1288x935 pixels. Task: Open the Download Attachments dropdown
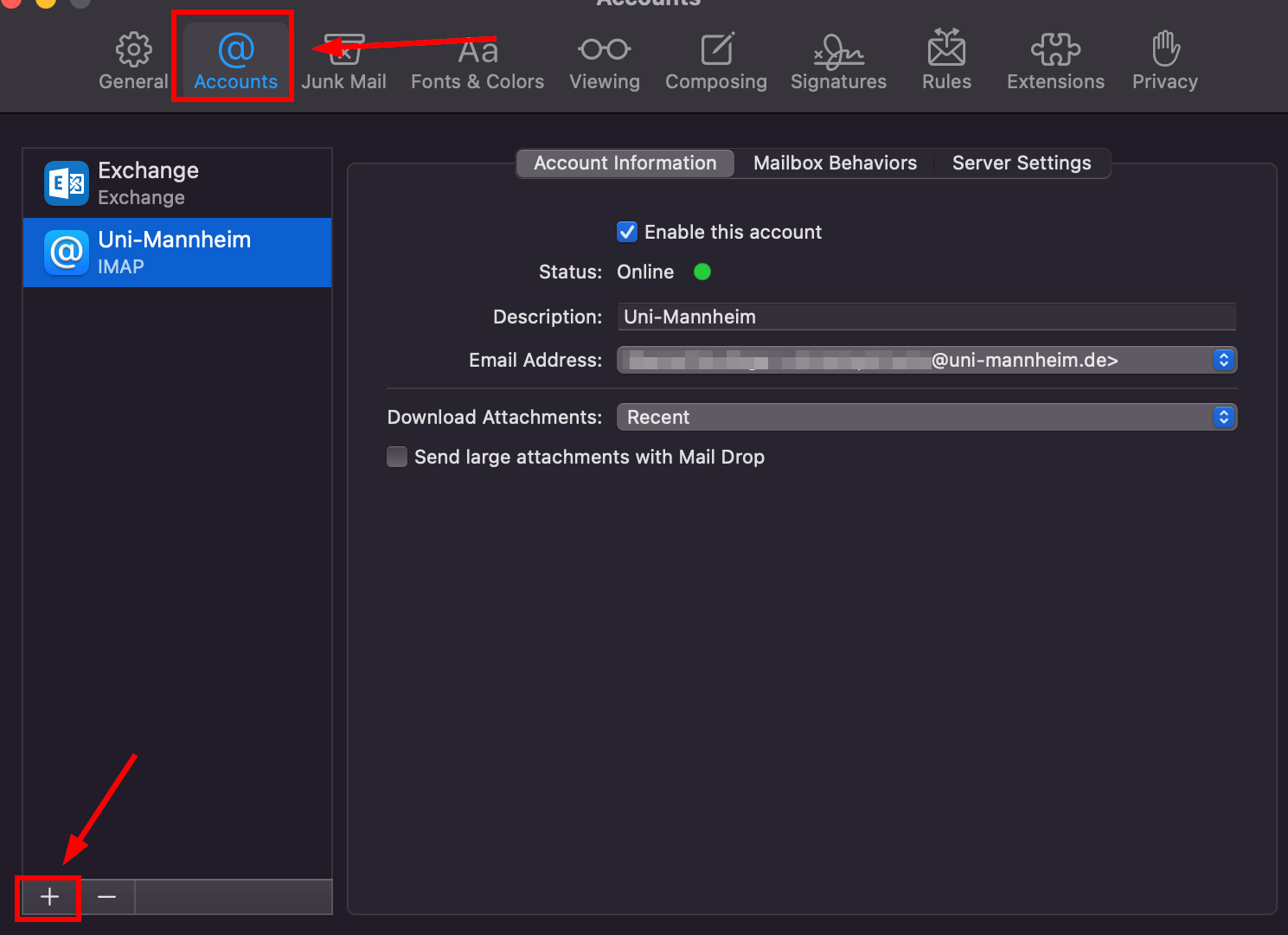[x=926, y=417]
